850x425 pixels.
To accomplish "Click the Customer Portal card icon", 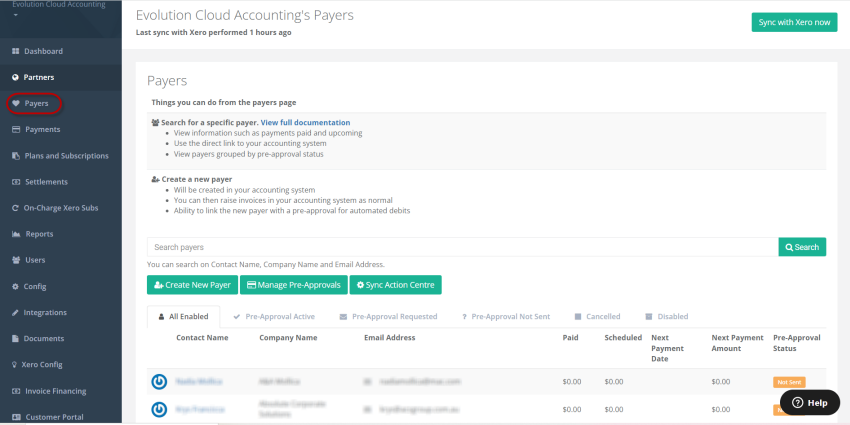I will [16, 417].
